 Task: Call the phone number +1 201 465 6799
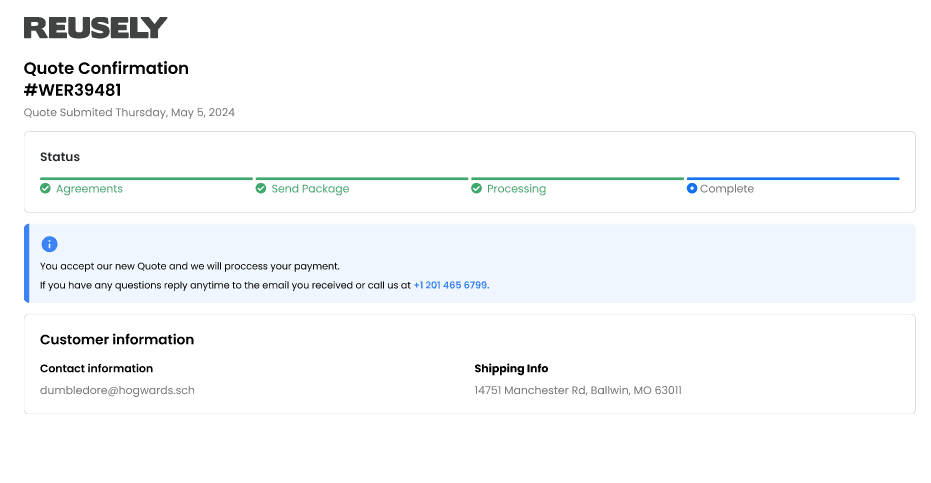[x=450, y=285]
